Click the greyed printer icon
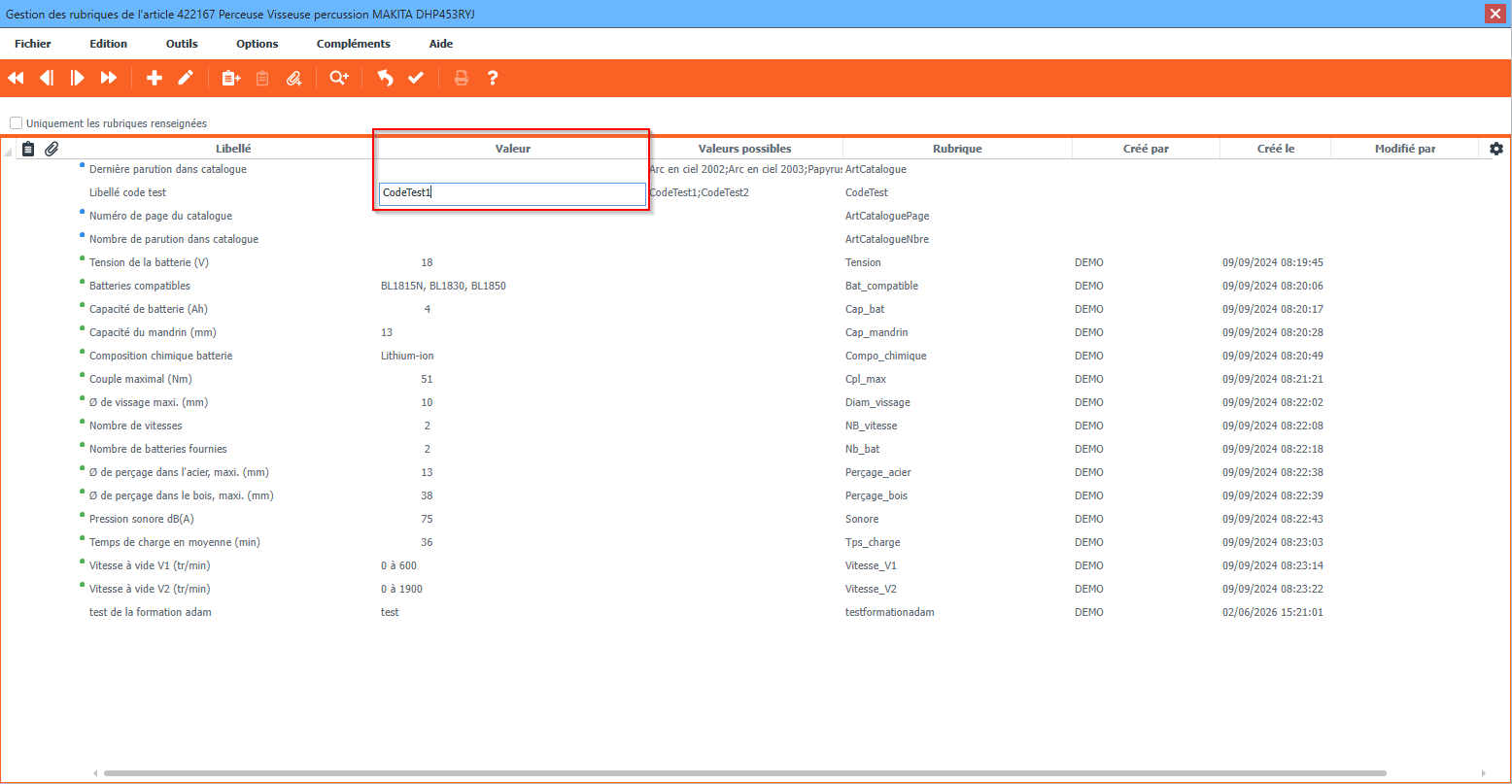The width and height of the screenshot is (1512, 784). pyautogui.click(x=462, y=78)
